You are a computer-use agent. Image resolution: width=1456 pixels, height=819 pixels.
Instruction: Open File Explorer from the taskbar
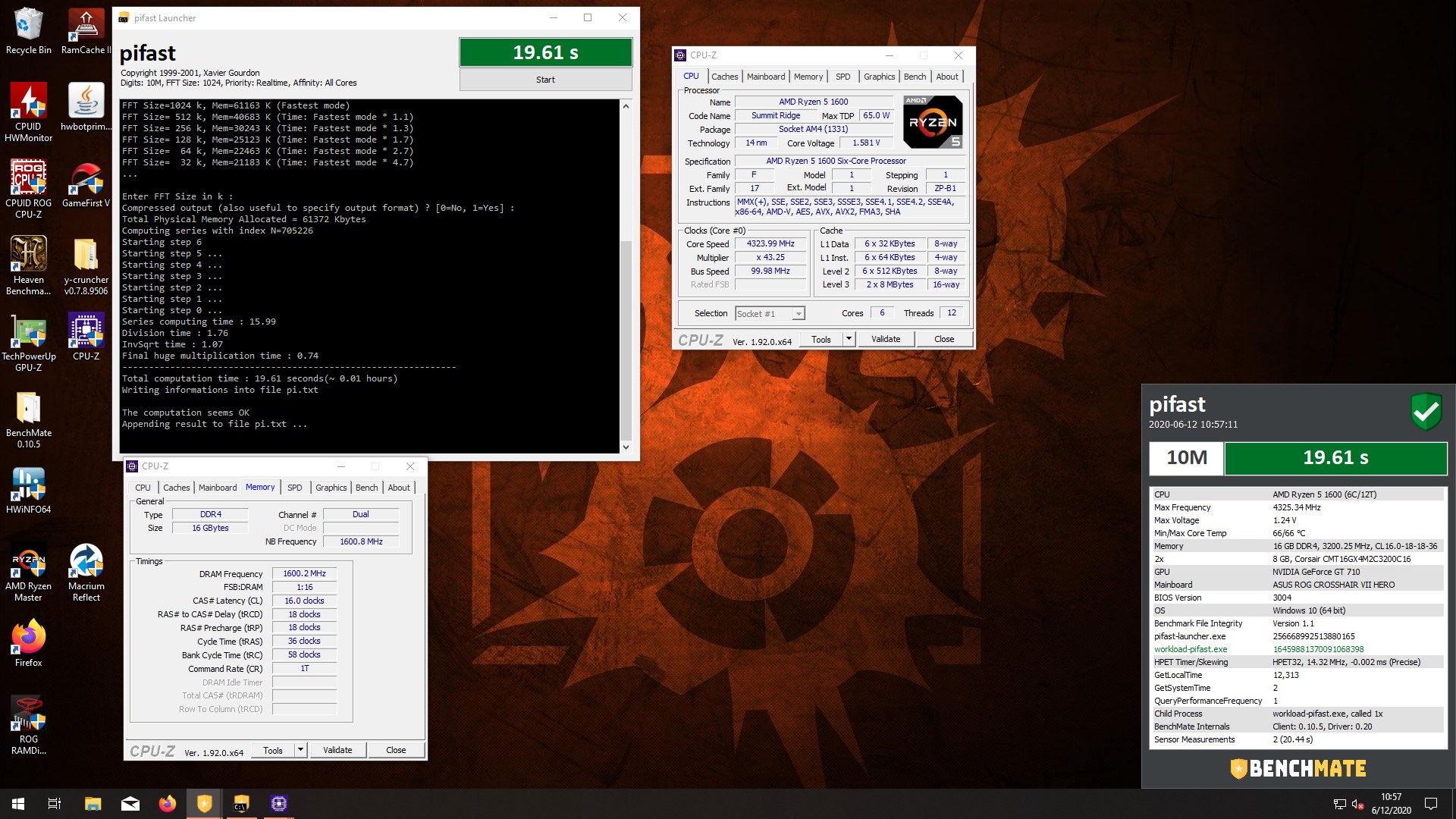[x=93, y=804]
